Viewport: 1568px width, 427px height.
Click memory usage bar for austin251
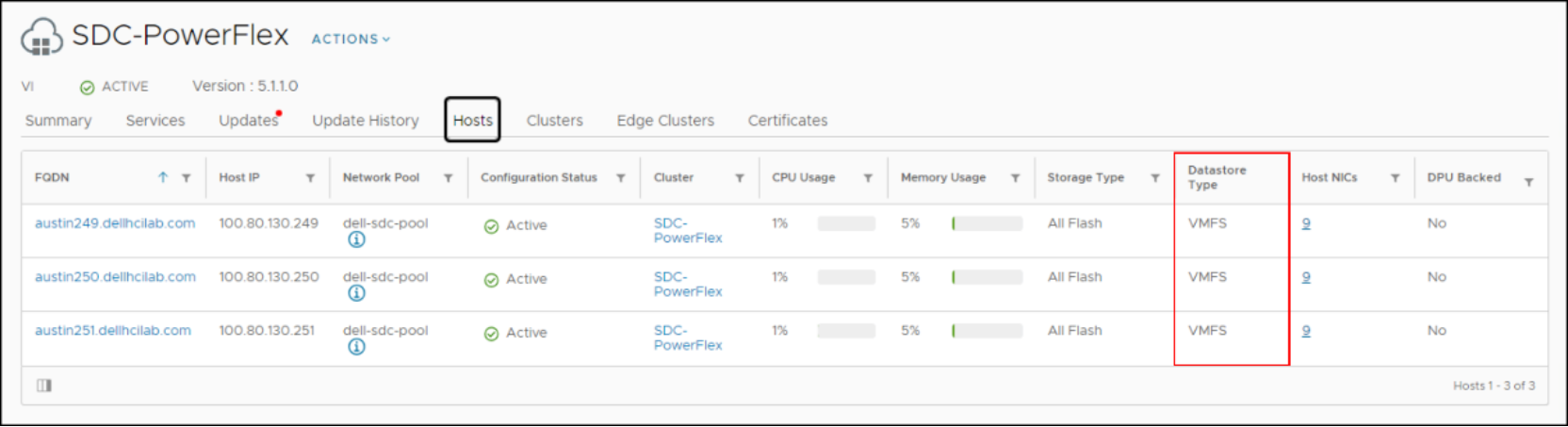point(987,331)
